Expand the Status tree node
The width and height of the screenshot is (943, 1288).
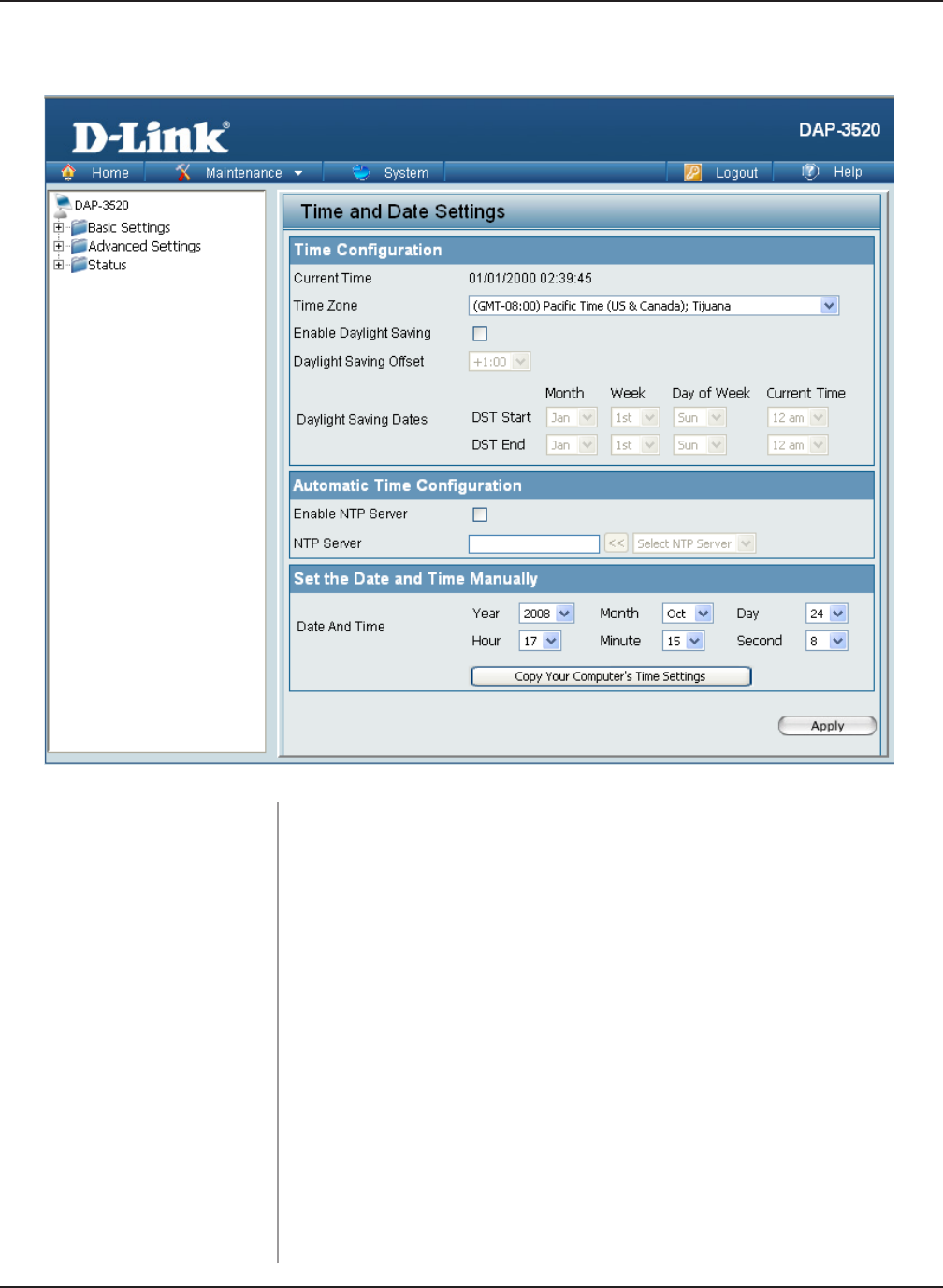59,265
